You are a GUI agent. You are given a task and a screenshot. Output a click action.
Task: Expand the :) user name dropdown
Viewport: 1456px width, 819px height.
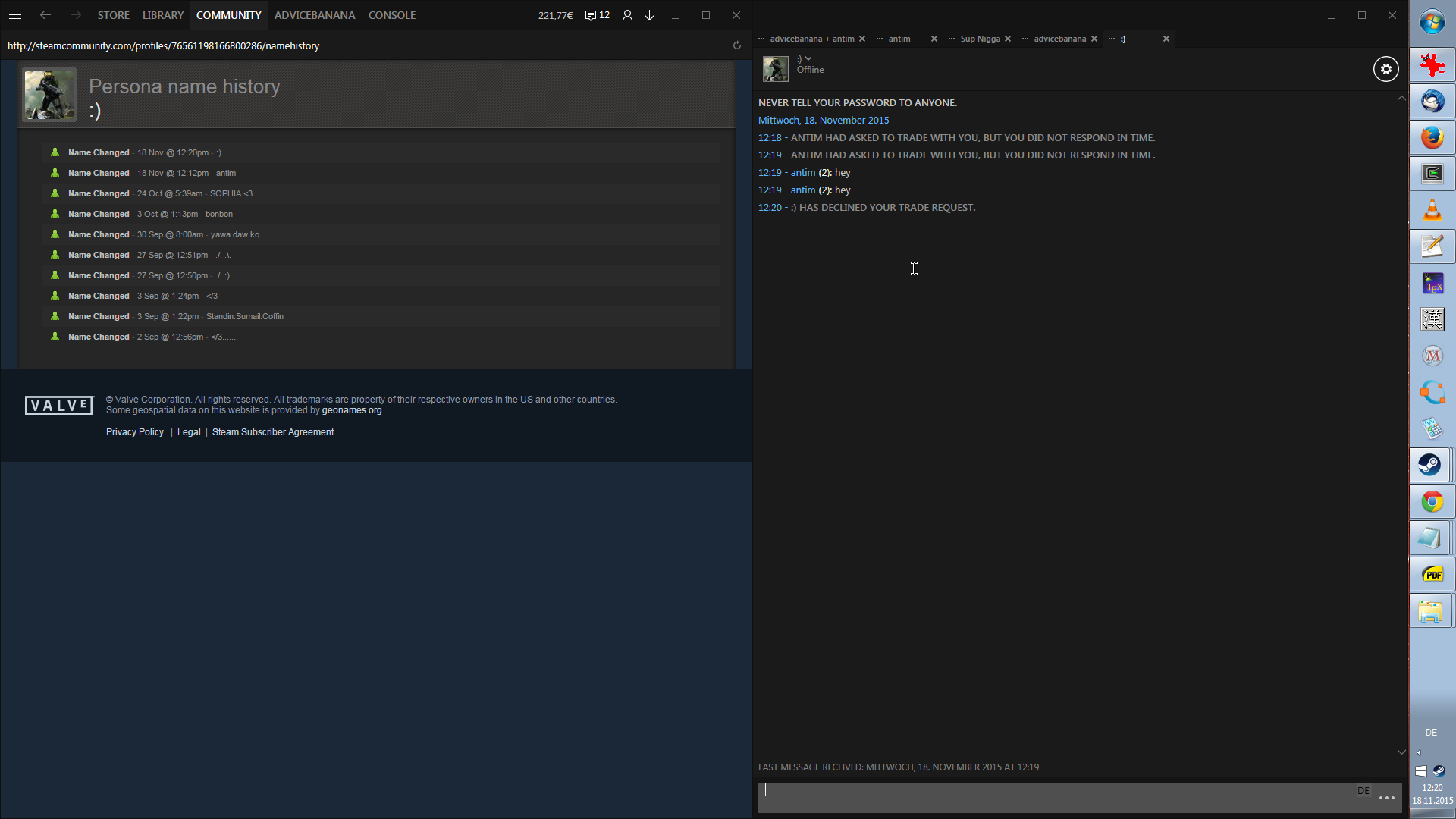click(x=808, y=58)
